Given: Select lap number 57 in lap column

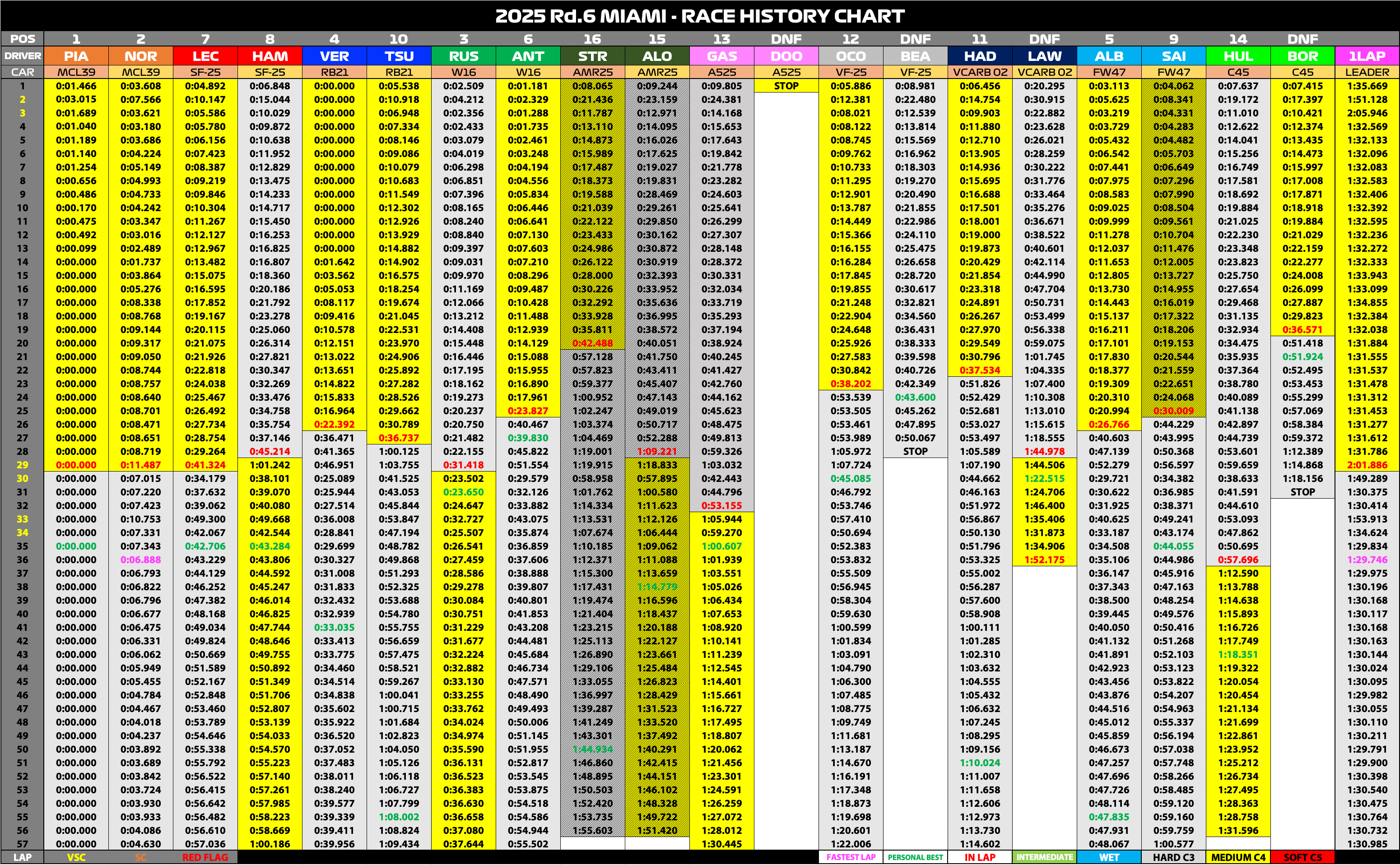Looking at the screenshot, I should [22, 844].
